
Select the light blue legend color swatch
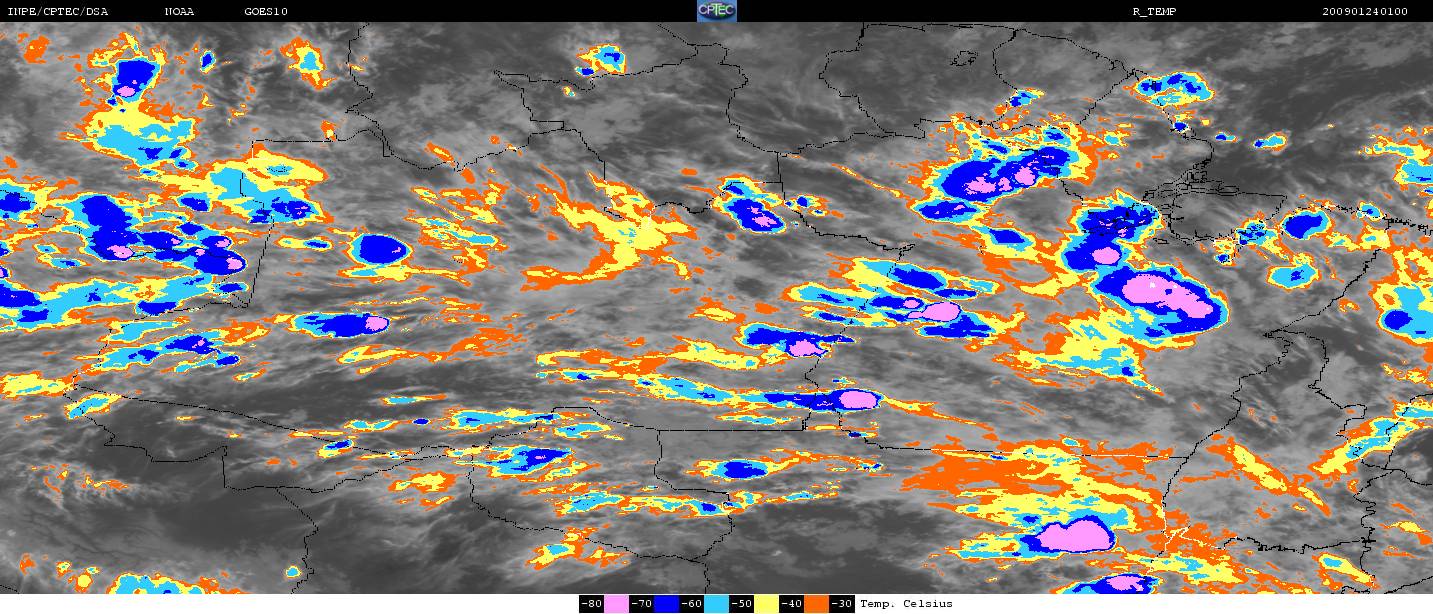click(716, 604)
